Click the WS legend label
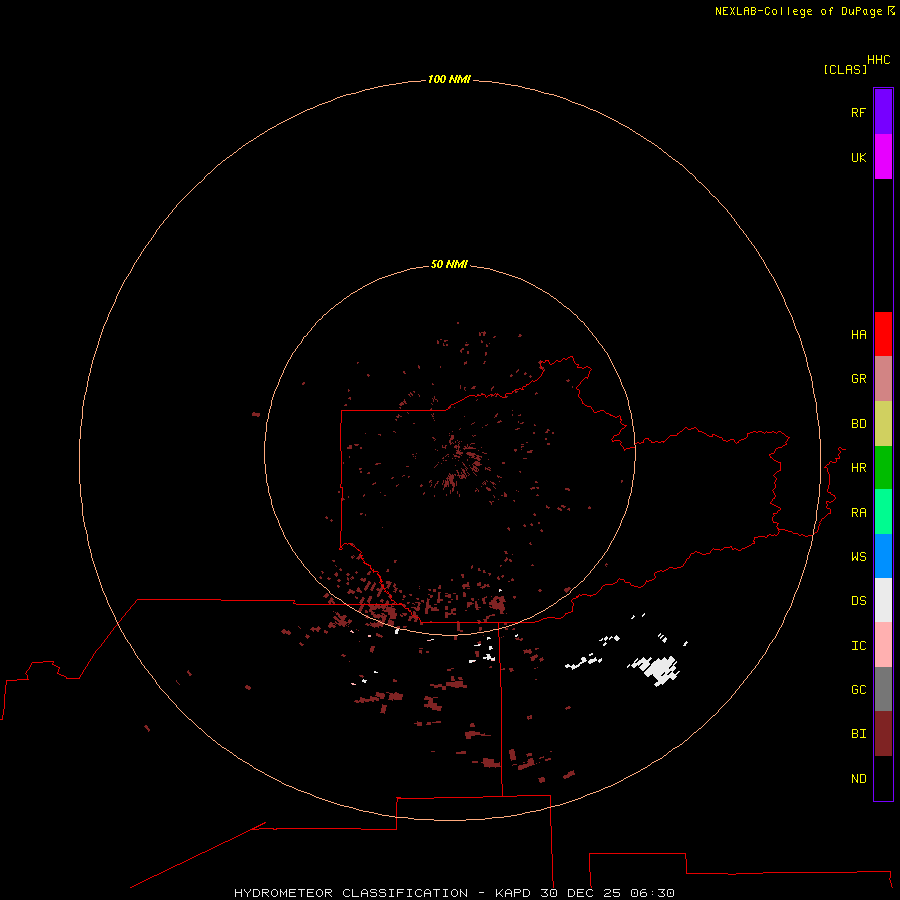 point(858,556)
